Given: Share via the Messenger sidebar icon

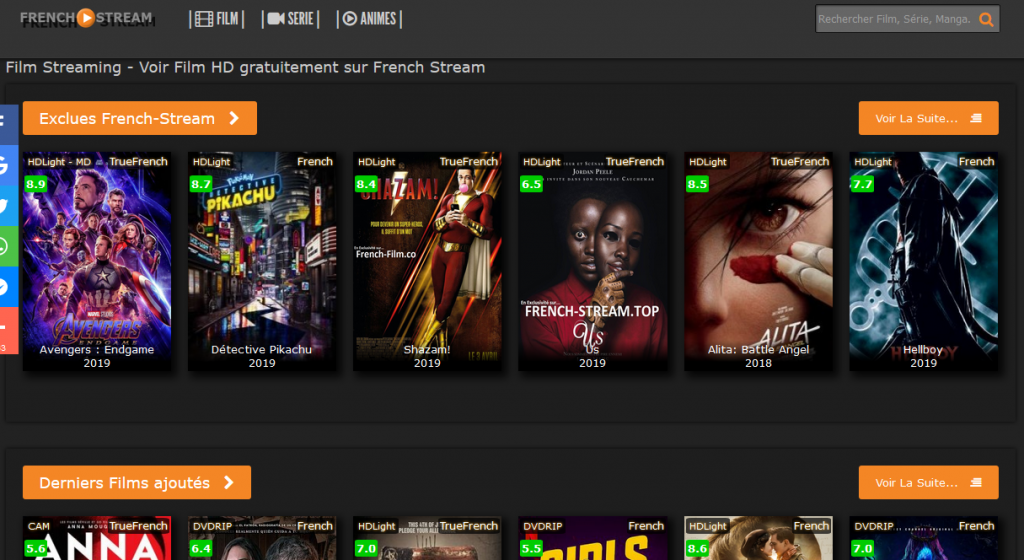Looking at the screenshot, I should (x=5, y=287).
